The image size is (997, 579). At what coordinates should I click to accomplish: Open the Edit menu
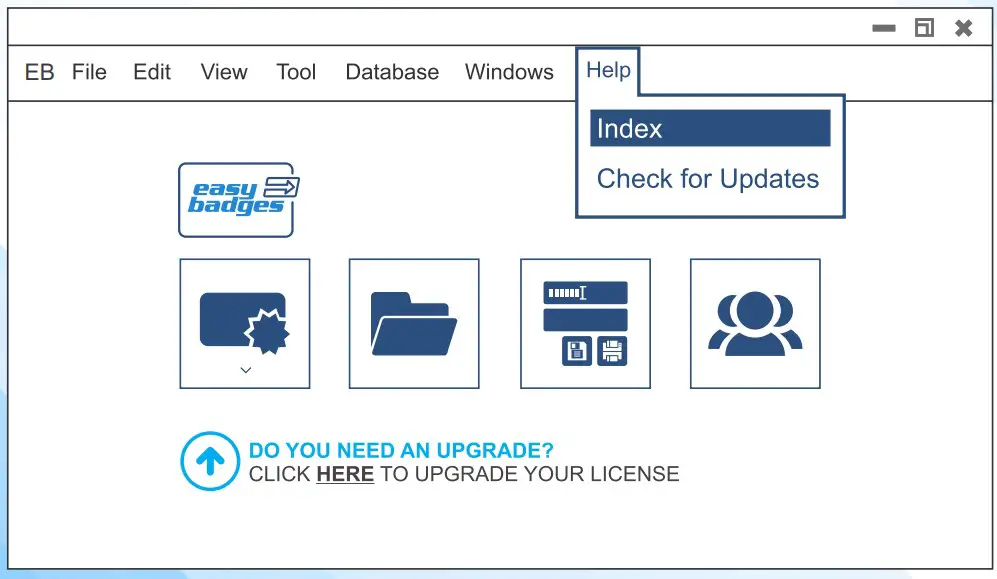[x=151, y=72]
